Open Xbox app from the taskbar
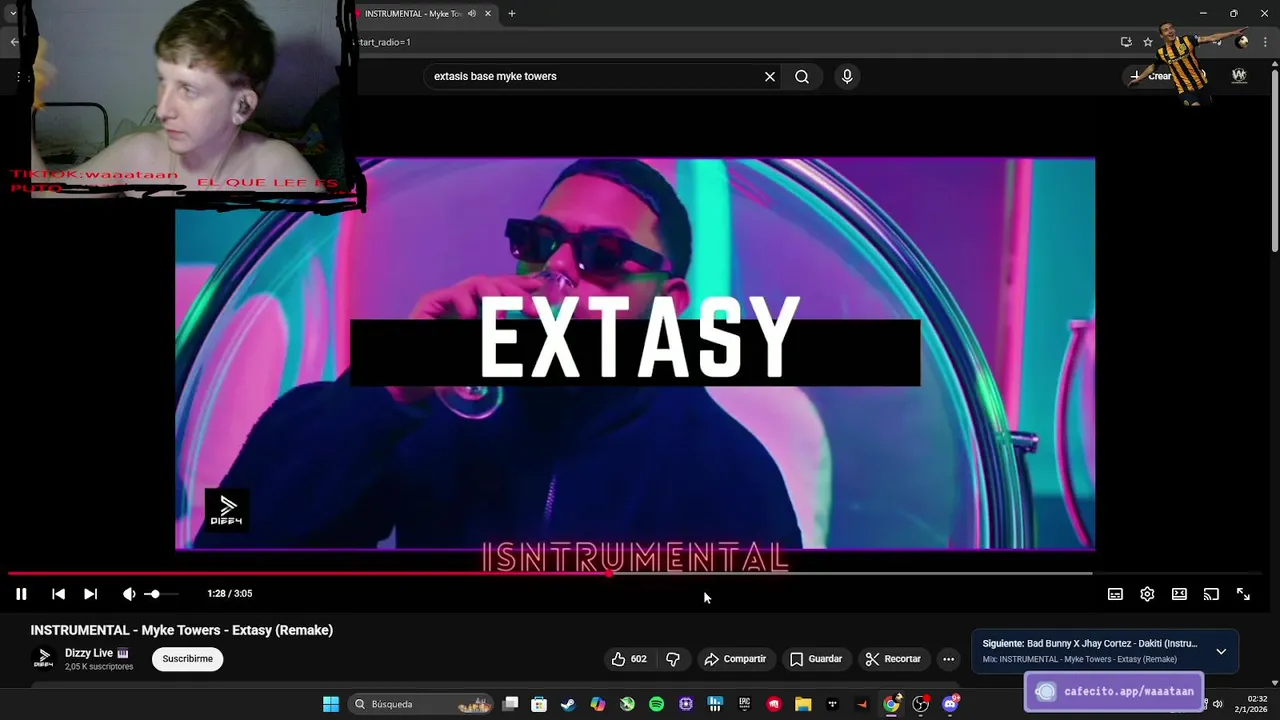Image resolution: width=1280 pixels, height=720 pixels. click(x=627, y=704)
